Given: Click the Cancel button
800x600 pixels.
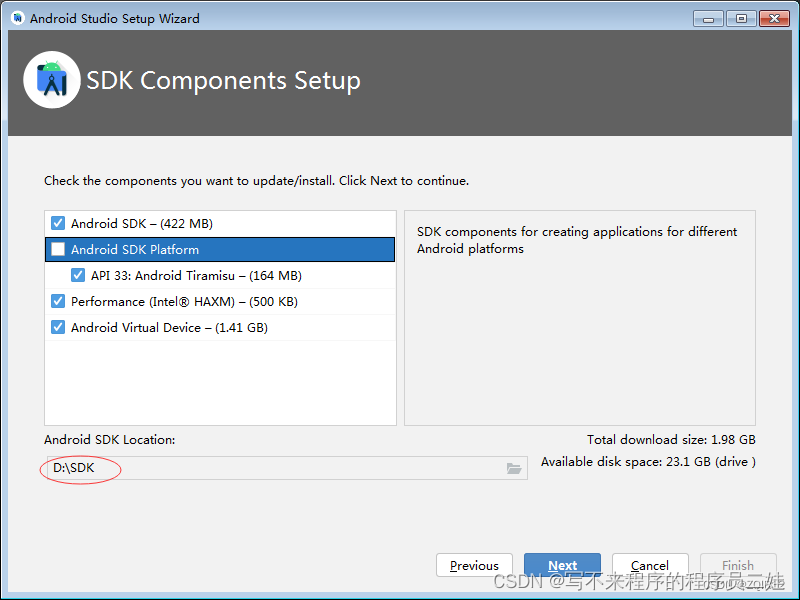Looking at the screenshot, I should 650,565.
